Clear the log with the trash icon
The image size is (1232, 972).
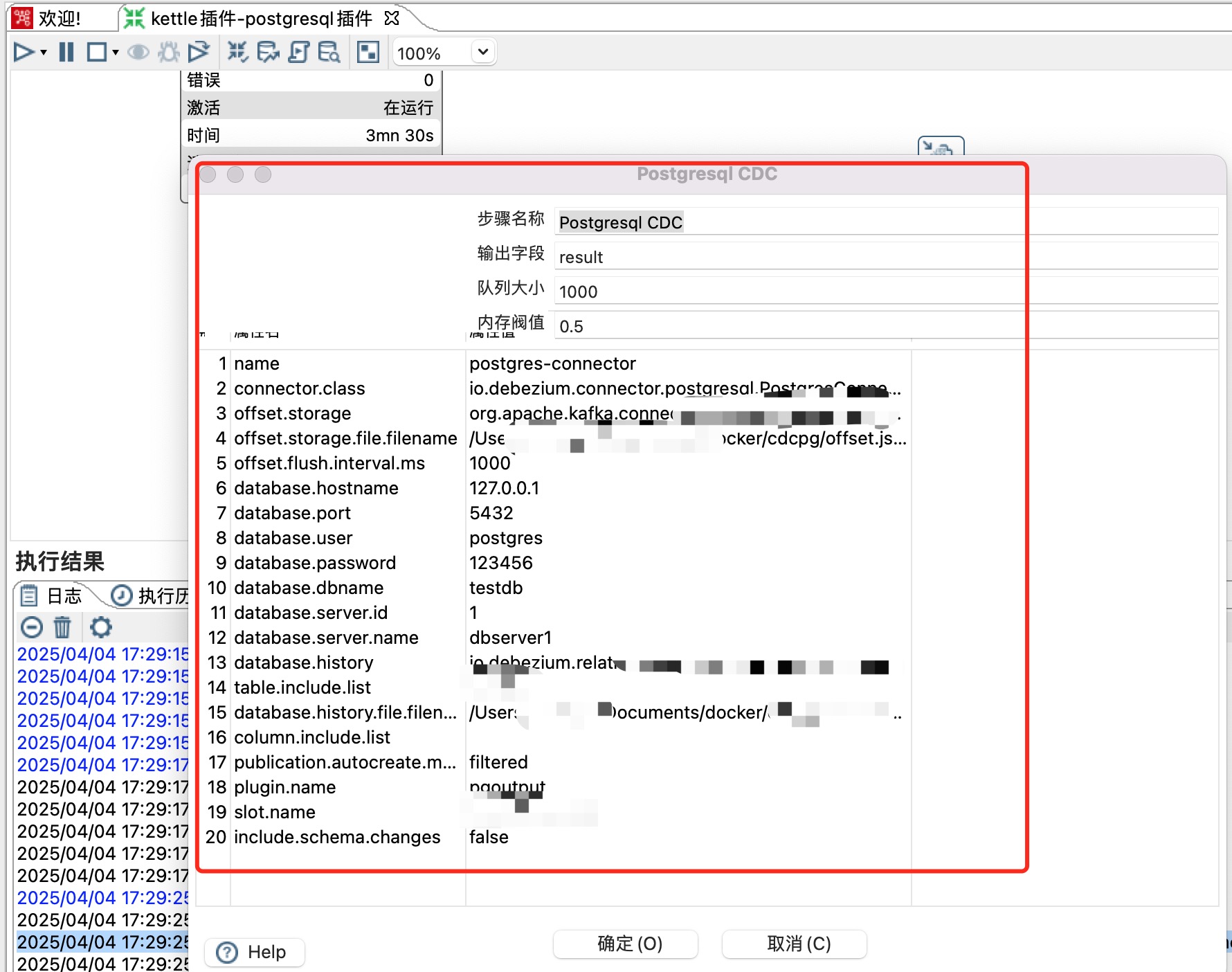62,627
